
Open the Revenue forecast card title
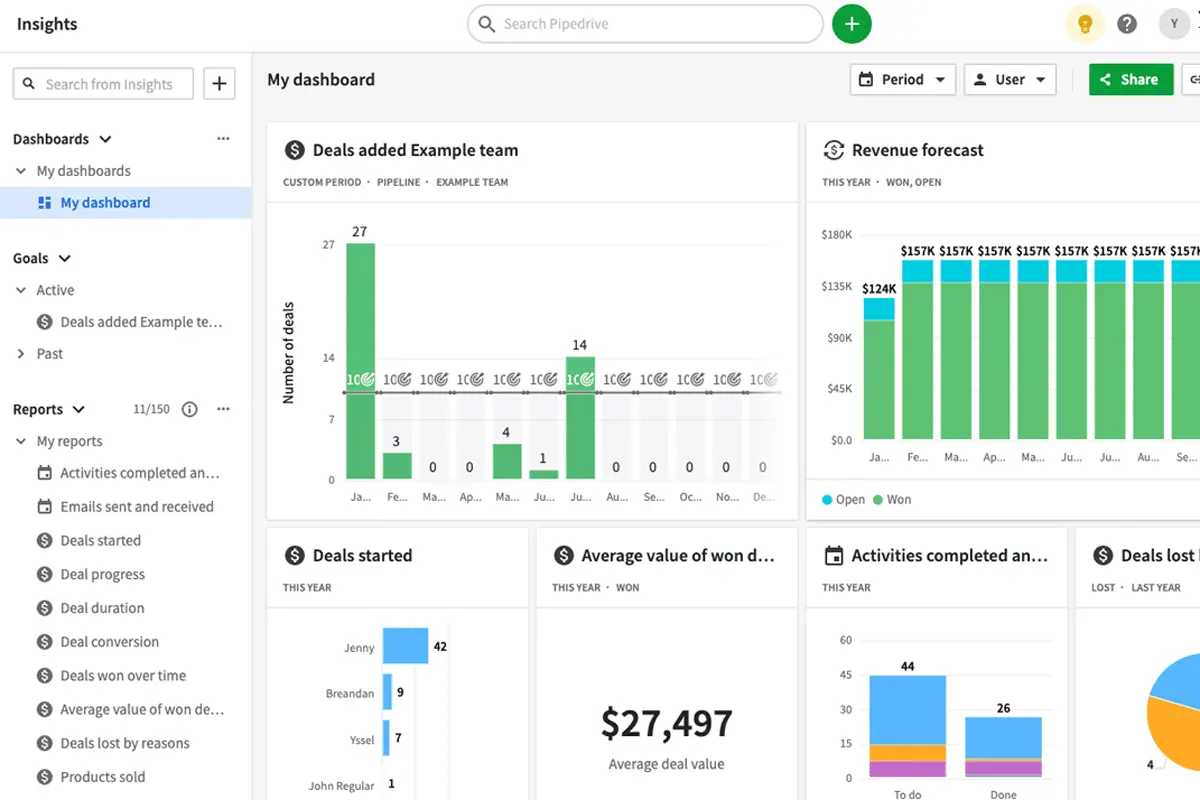918,150
